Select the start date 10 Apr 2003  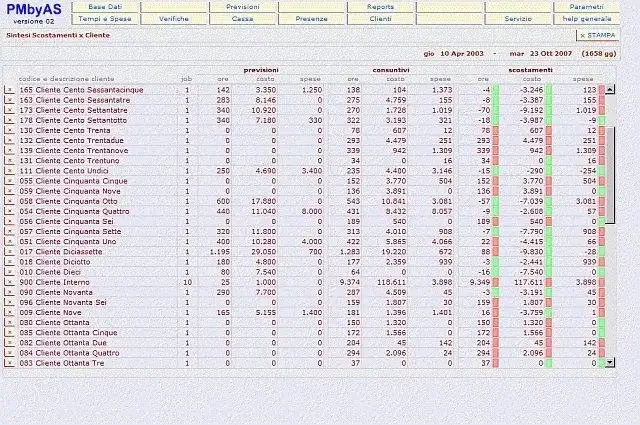pyautogui.click(x=462, y=54)
